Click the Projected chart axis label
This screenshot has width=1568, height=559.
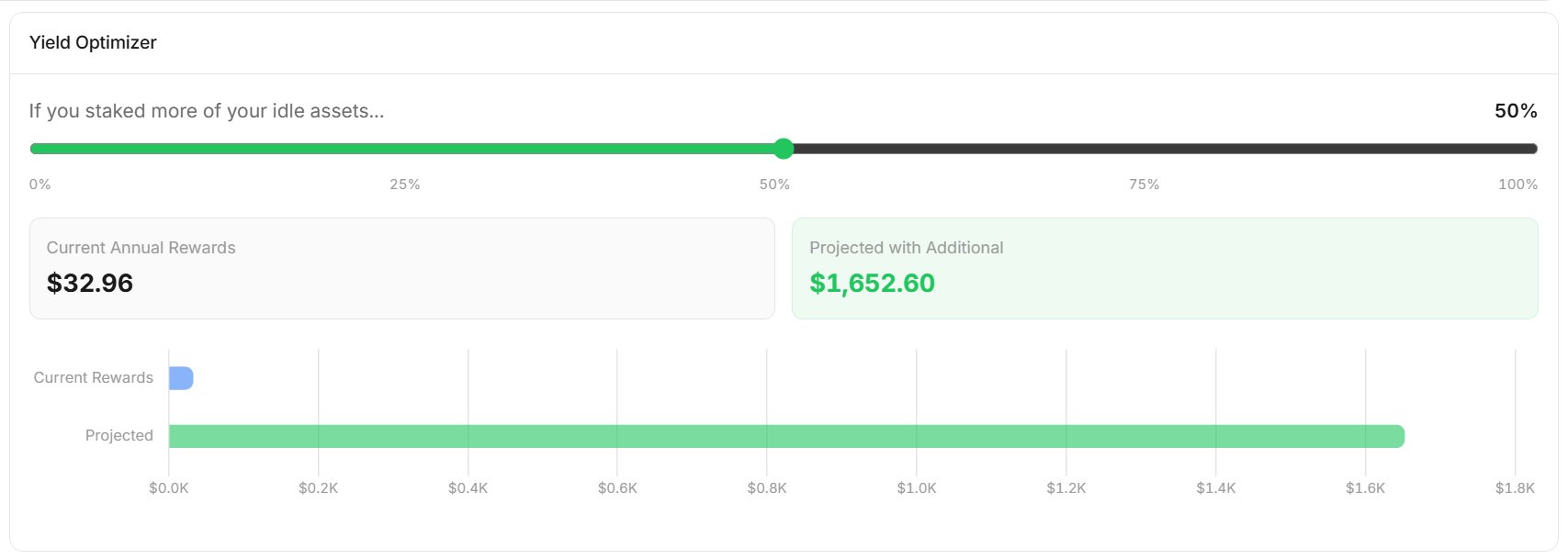(119, 435)
